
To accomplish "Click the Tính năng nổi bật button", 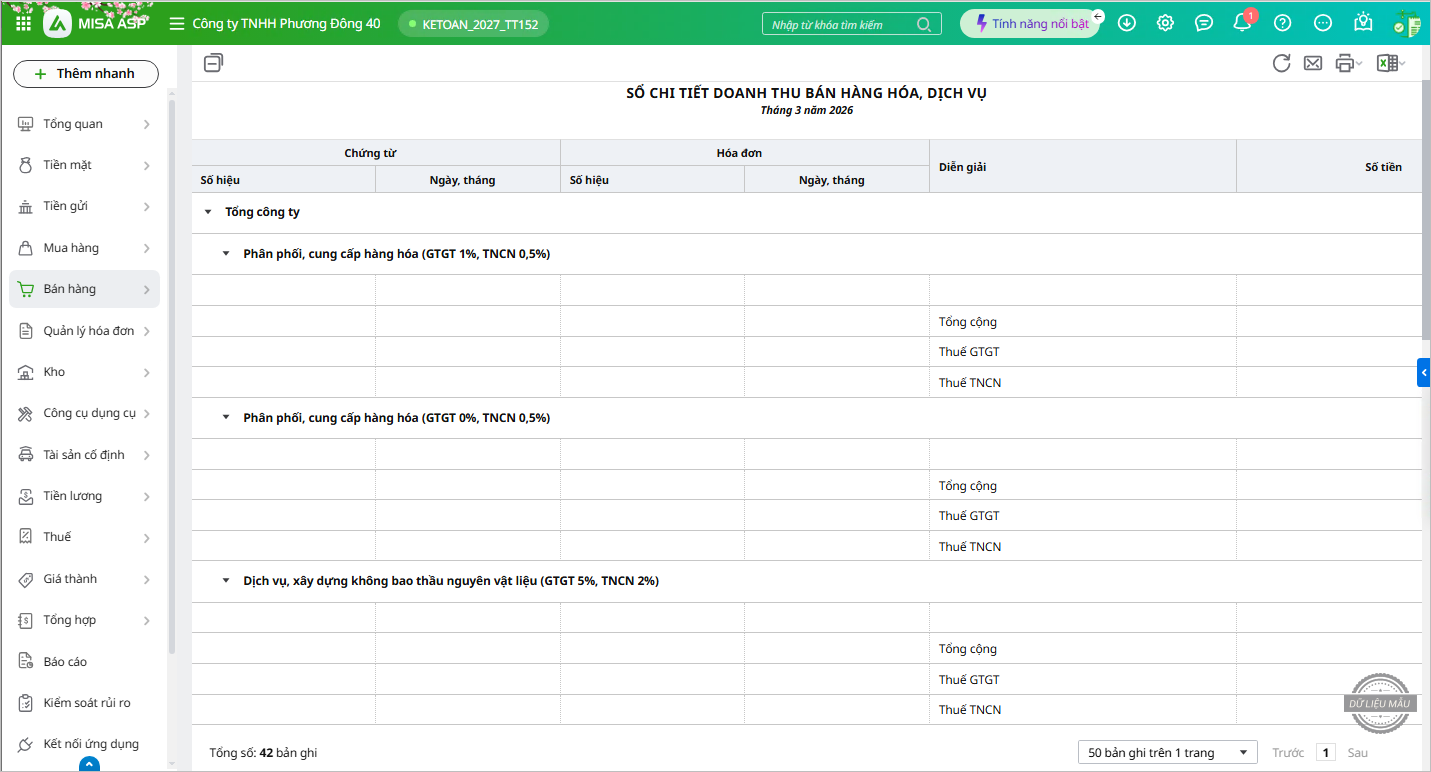I will point(1030,24).
